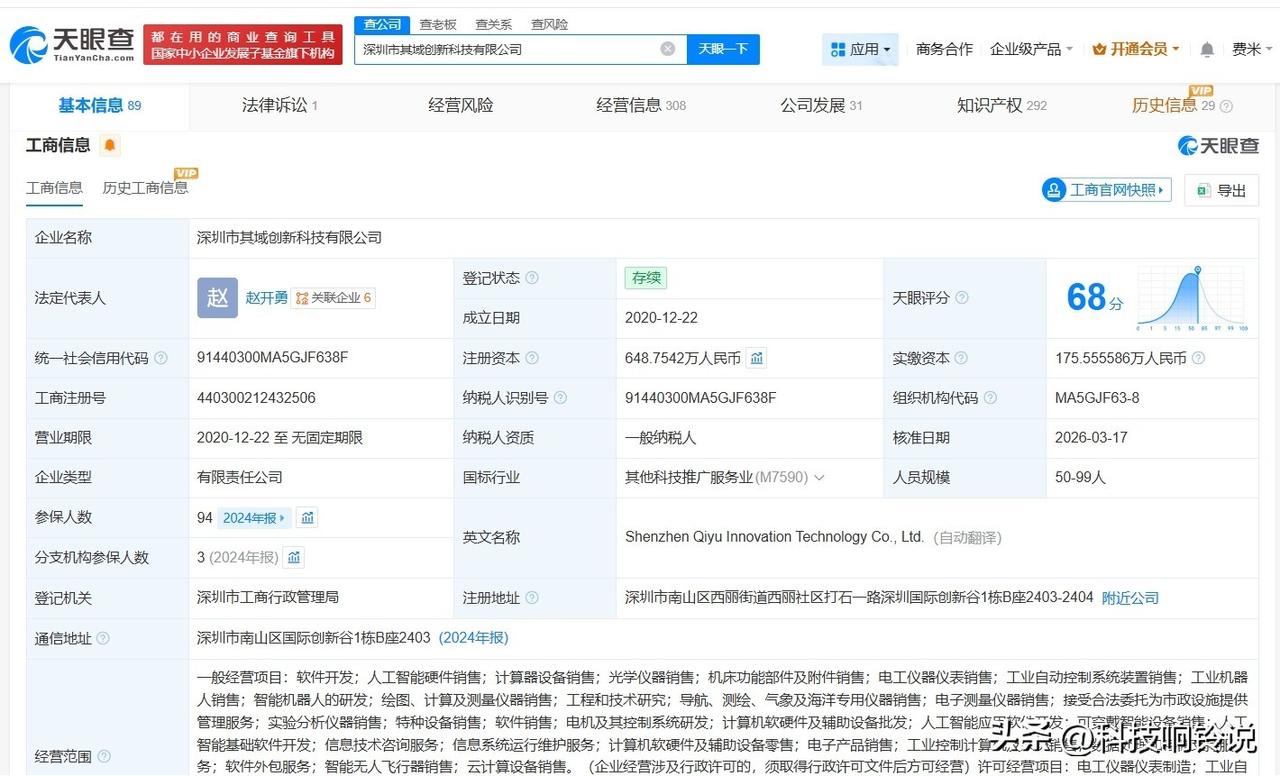Open chart icon in the 参保人数 row
The height and width of the screenshot is (776, 1280).
point(308,518)
